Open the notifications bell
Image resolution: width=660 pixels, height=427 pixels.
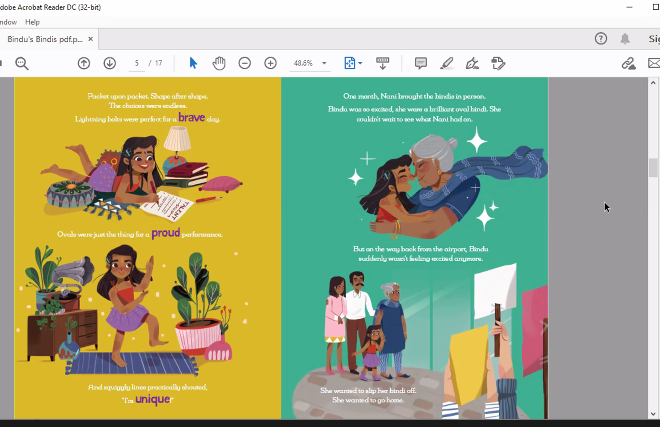pyautogui.click(x=625, y=39)
